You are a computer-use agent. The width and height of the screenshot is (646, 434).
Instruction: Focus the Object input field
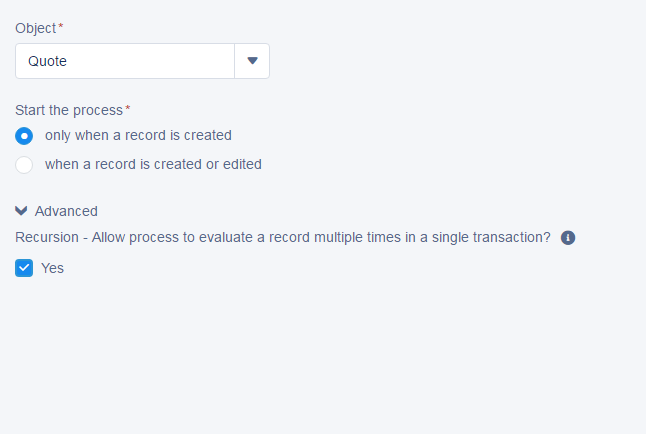[125, 61]
